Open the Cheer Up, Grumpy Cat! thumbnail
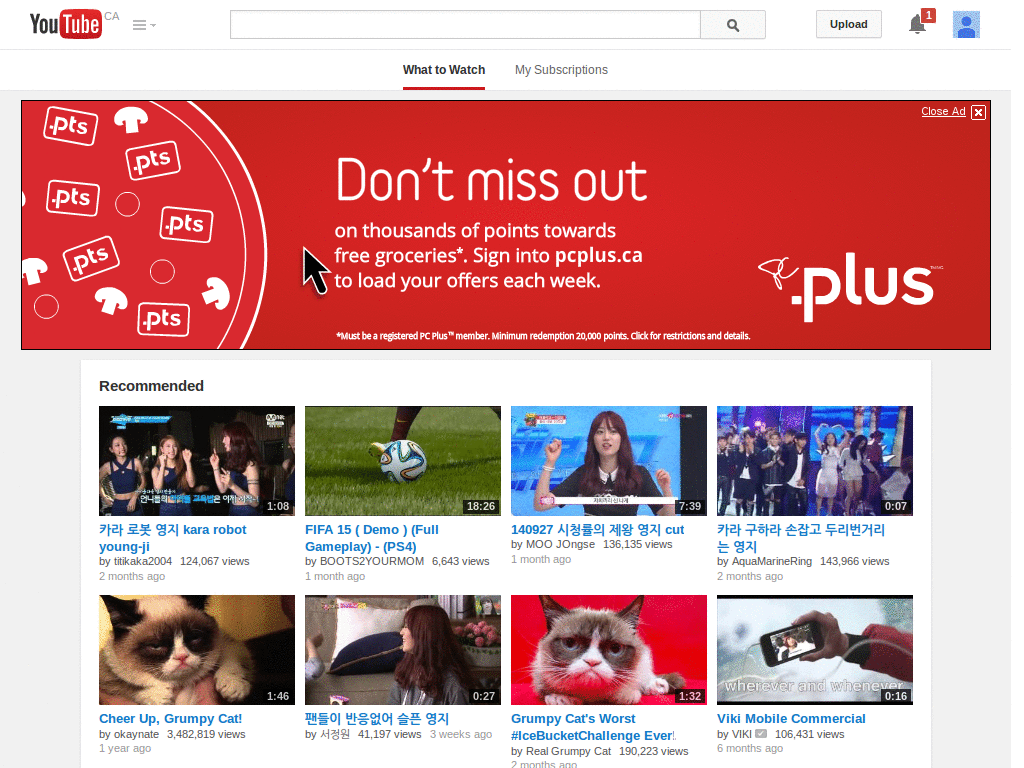This screenshot has width=1024, height=768. click(197, 650)
